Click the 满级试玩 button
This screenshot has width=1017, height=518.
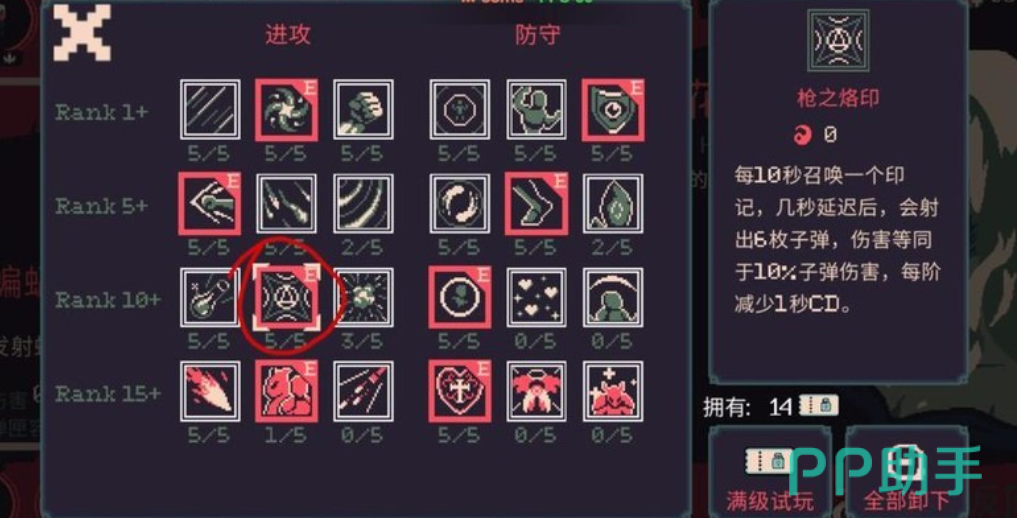[770, 472]
